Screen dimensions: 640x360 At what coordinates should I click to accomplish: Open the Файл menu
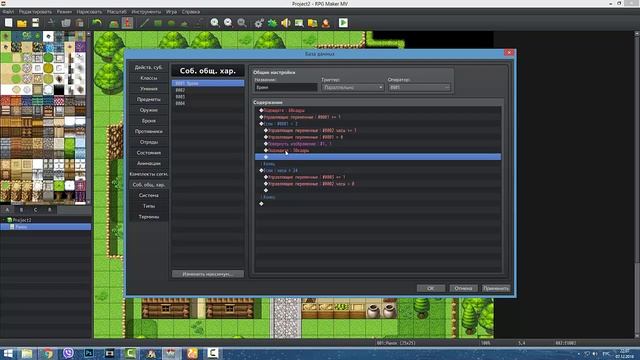tap(8, 12)
